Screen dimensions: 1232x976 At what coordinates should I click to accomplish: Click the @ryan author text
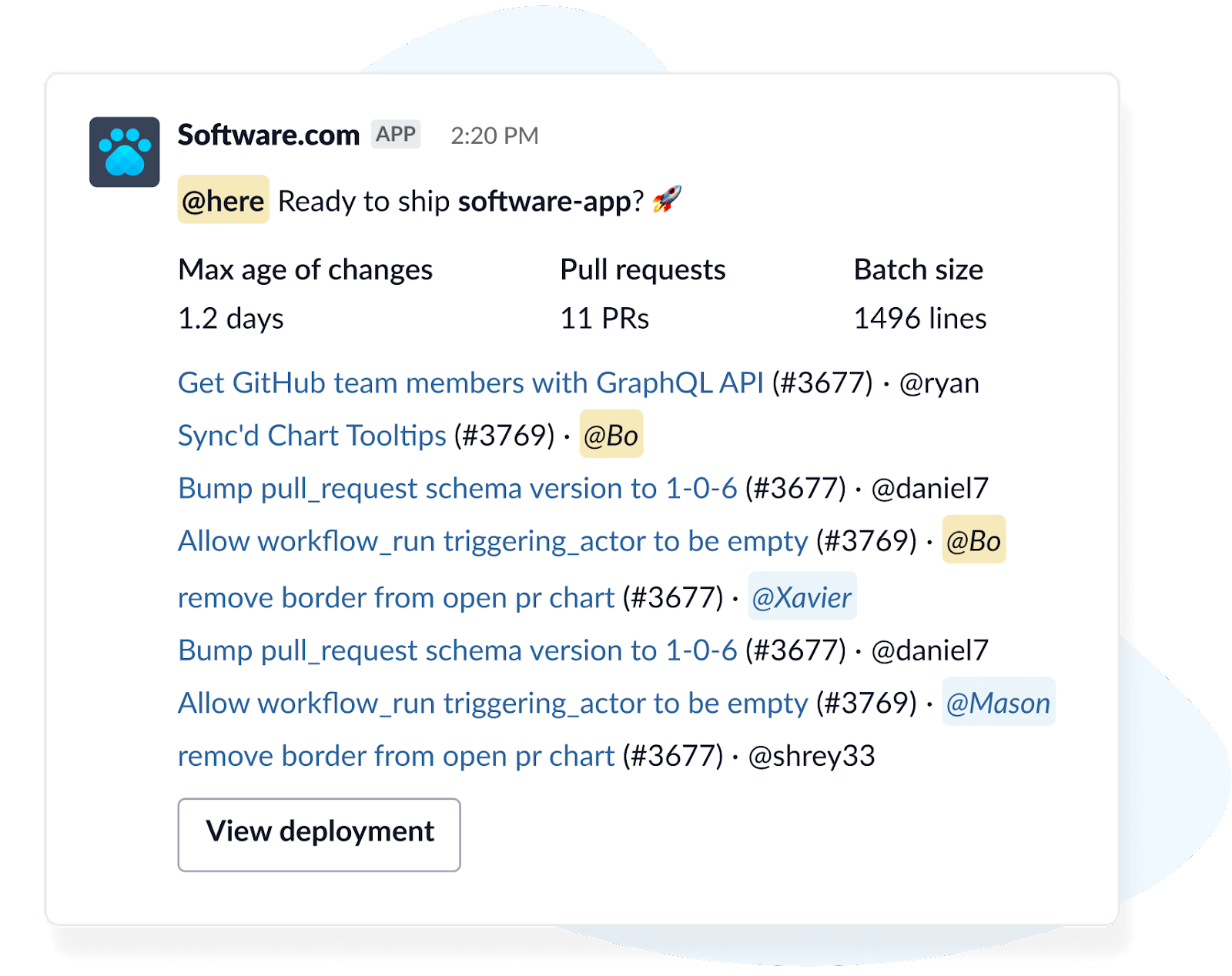coord(939,383)
